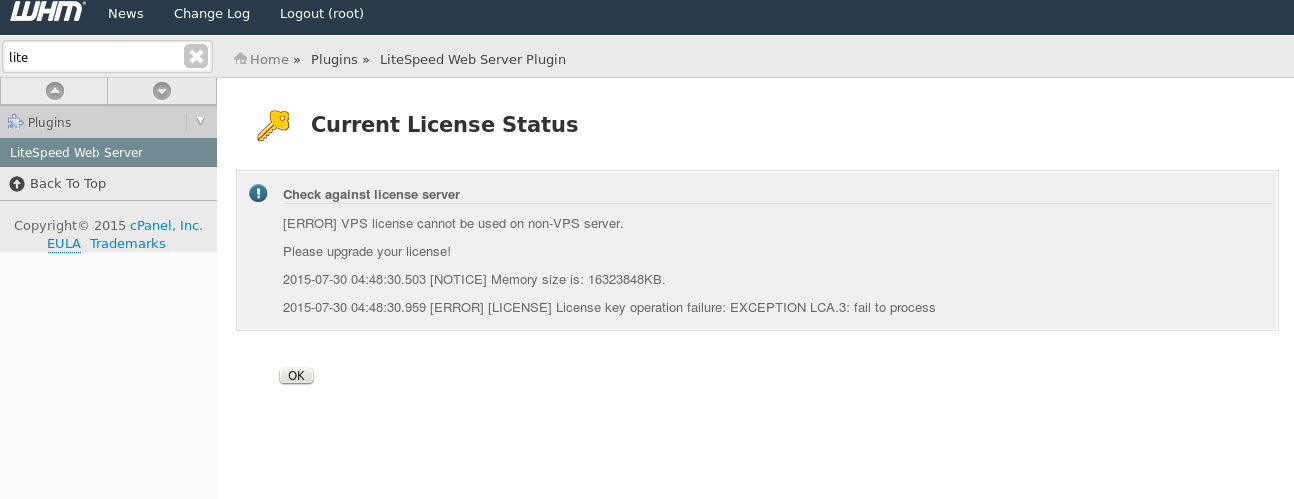Image resolution: width=1294 pixels, height=499 pixels.
Task: Open the EULA link
Action: [x=64, y=244]
